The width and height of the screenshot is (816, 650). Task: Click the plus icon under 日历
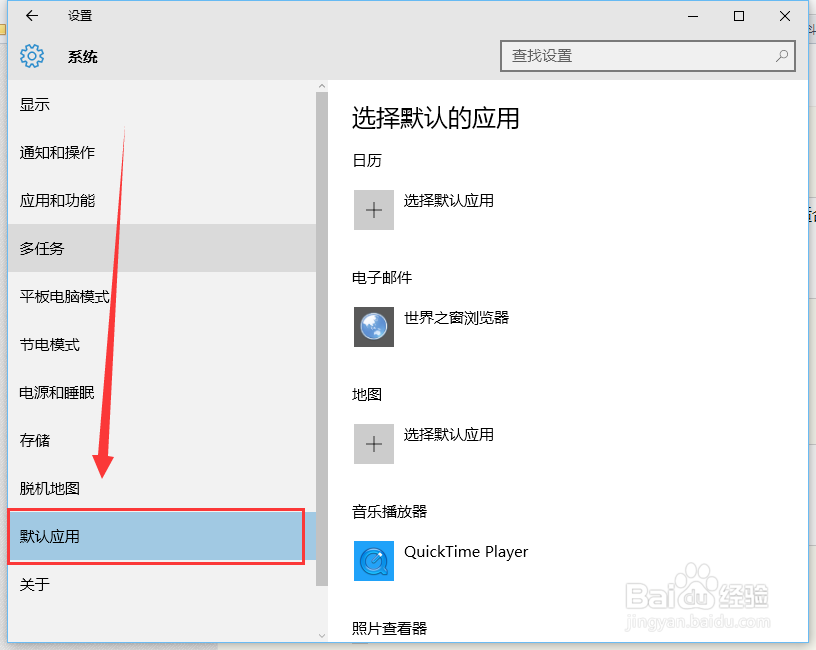pyautogui.click(x=374, y=210)
